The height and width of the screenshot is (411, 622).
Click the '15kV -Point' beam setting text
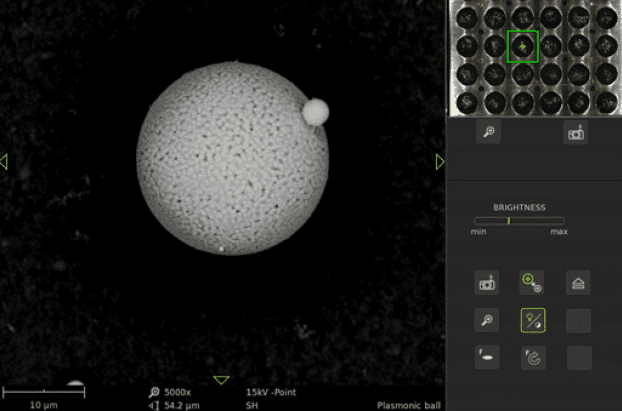pos(271,392)
